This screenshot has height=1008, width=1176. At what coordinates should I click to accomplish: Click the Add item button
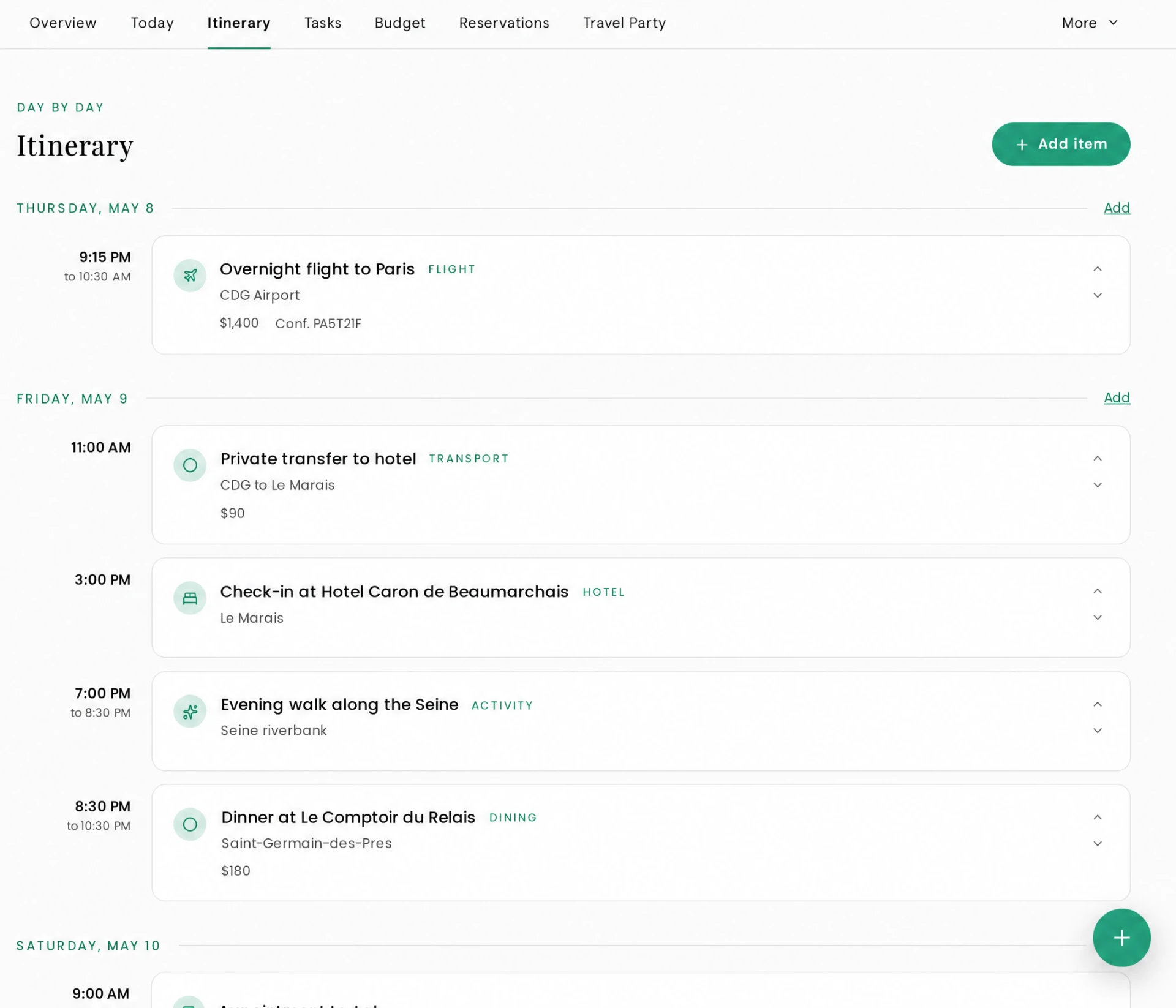[x=1061, y=144]
